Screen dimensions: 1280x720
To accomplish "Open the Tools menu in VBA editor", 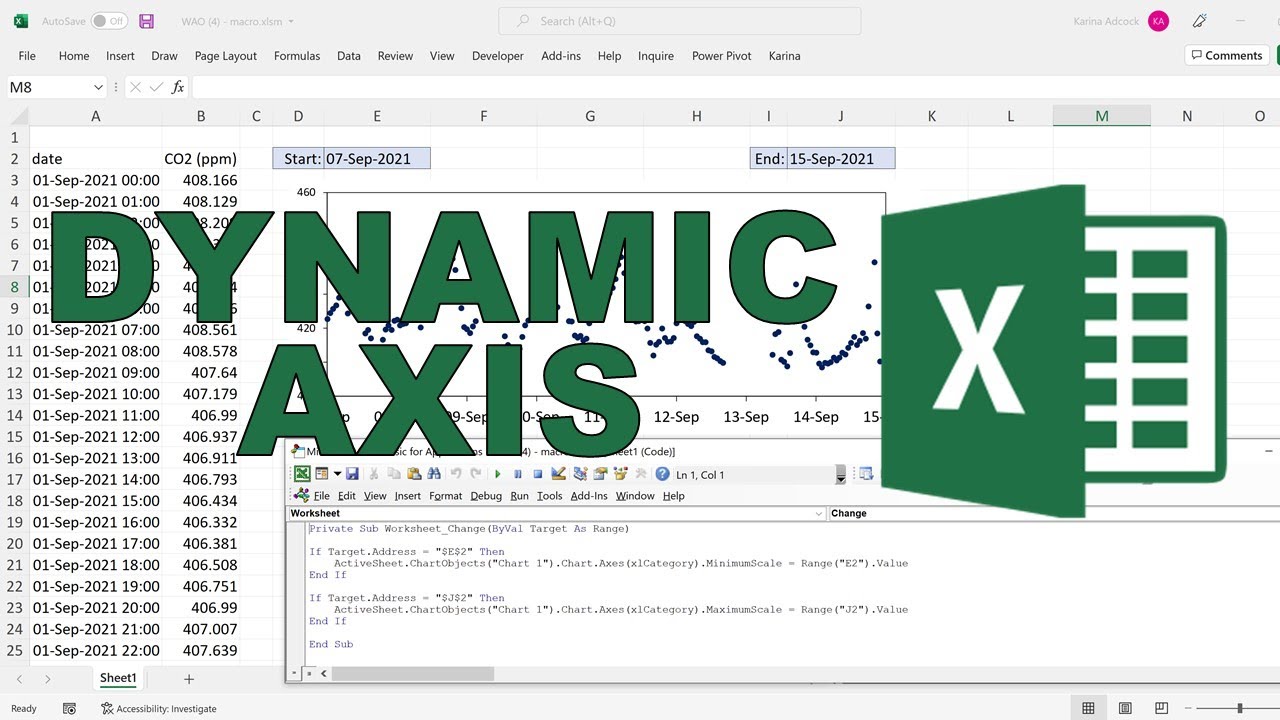I will [x=550, y=496].
